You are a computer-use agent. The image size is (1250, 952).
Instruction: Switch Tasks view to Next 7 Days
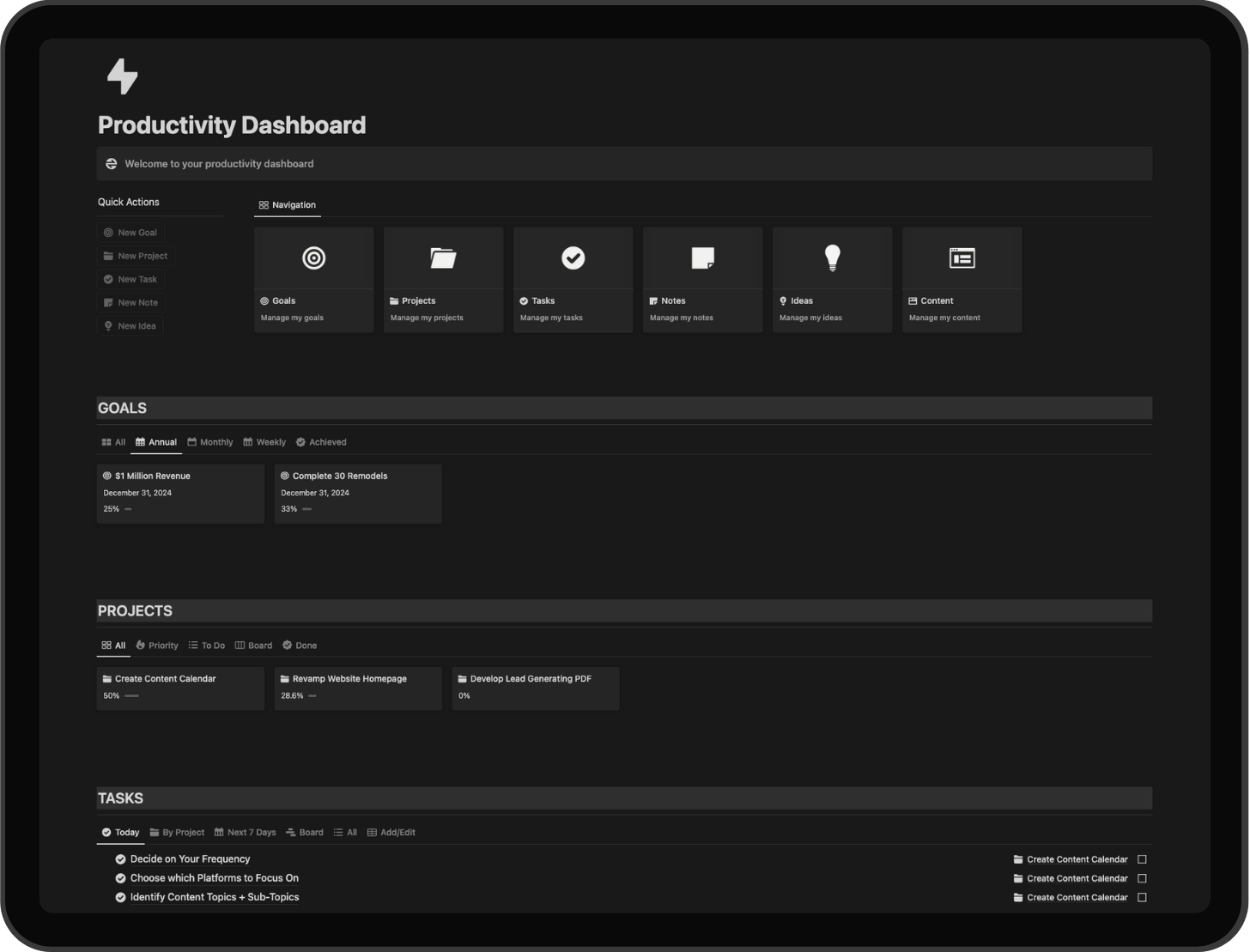click(x=246, y=833)
